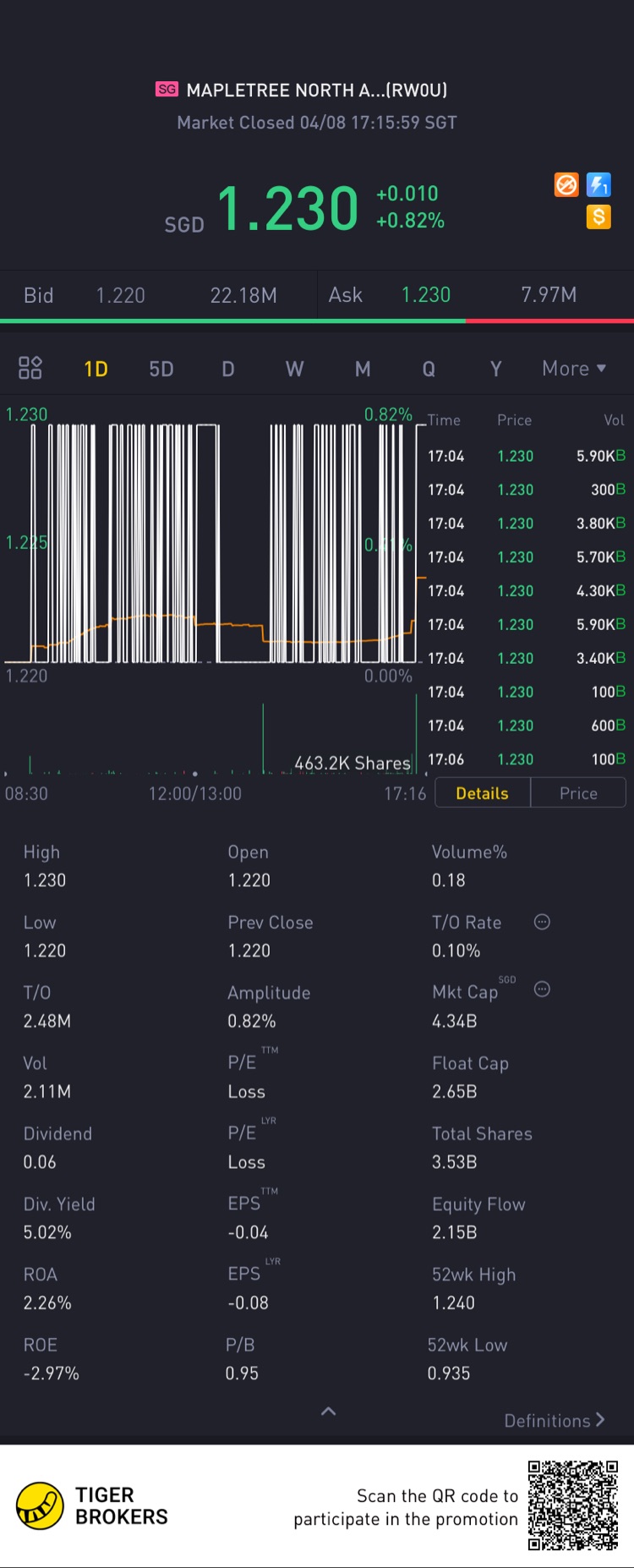Select the 5D chart tab
This screenshot has height=1568, width=634.
(x=161, y=369)
